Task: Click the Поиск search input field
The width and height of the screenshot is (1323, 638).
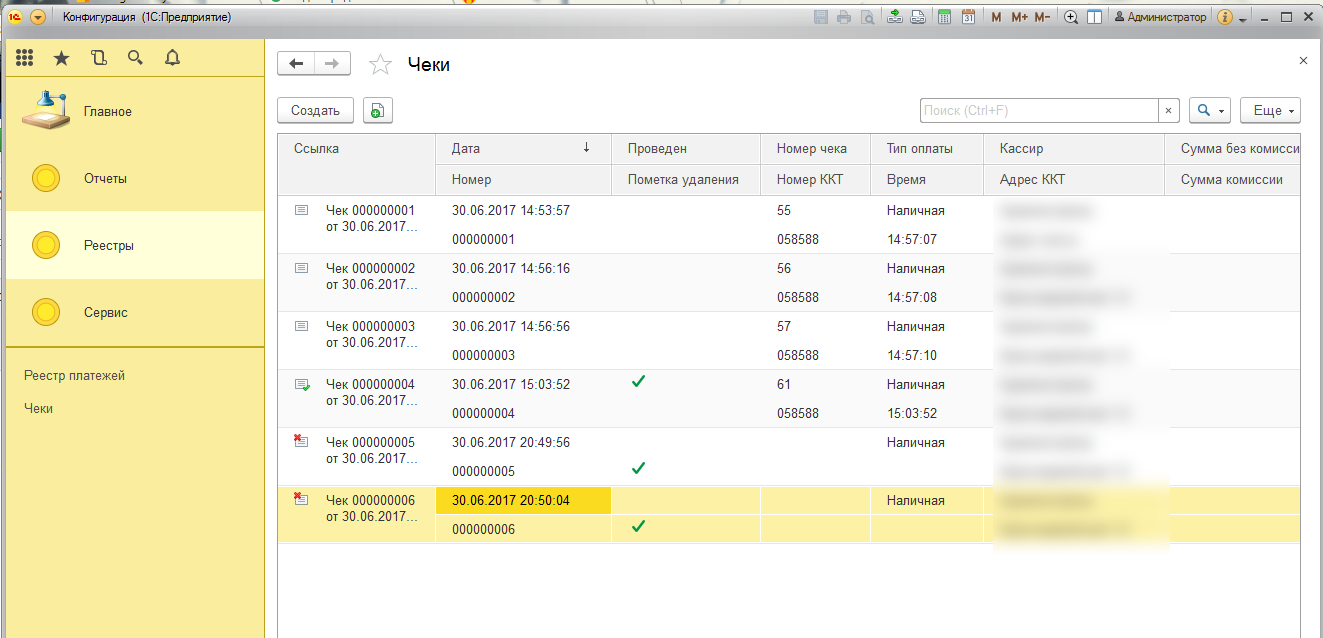Action: 1038,111
